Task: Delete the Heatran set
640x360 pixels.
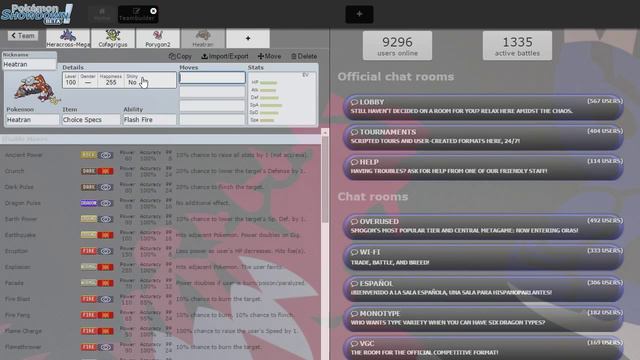Action: point(304,56)
